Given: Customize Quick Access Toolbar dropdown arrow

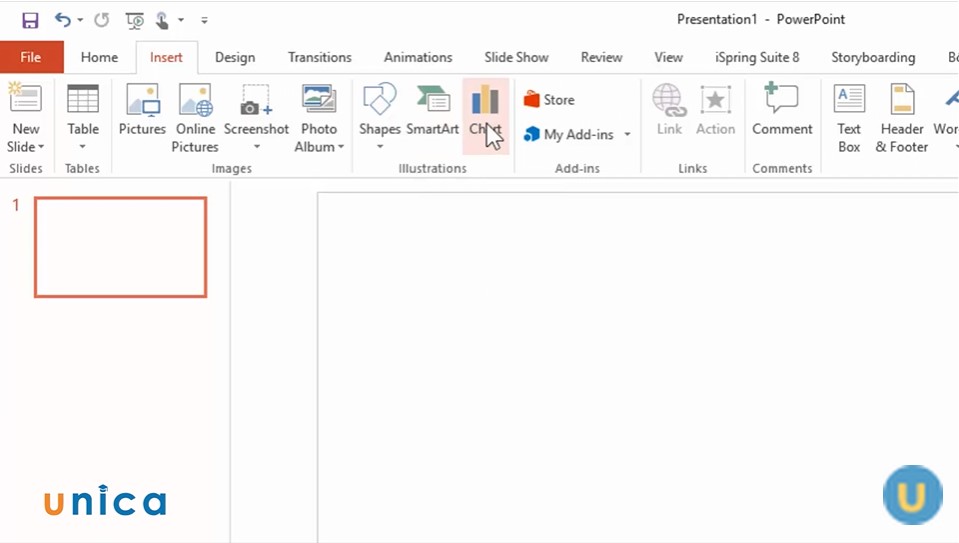Looking at the screenshot, I should point(204,20).
